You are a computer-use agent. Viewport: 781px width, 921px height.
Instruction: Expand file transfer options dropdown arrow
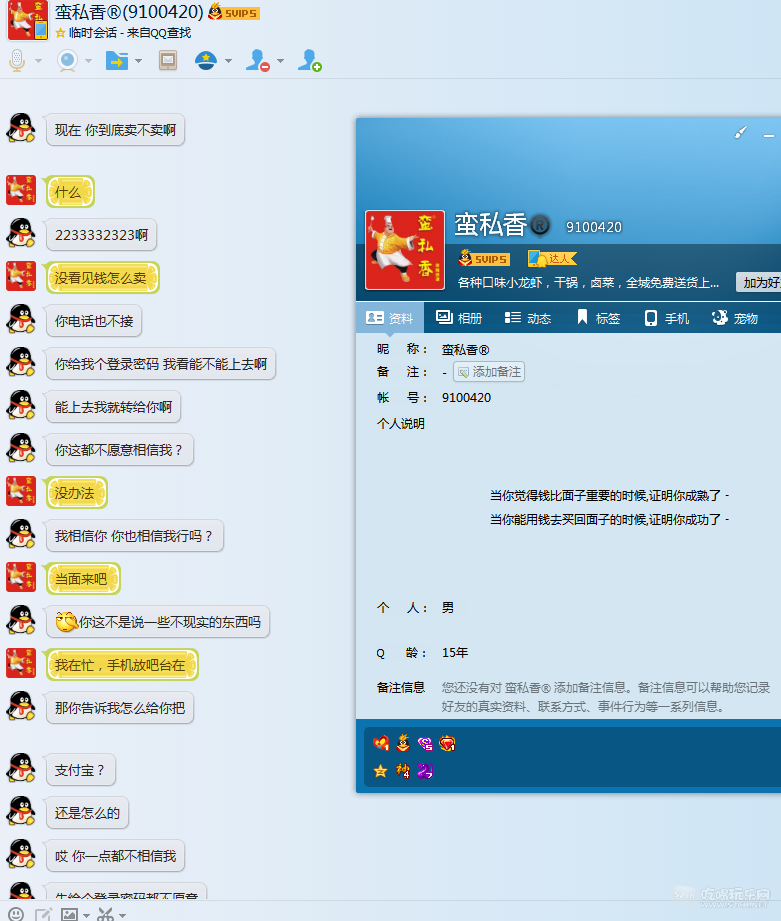click(x=139, y=60)
